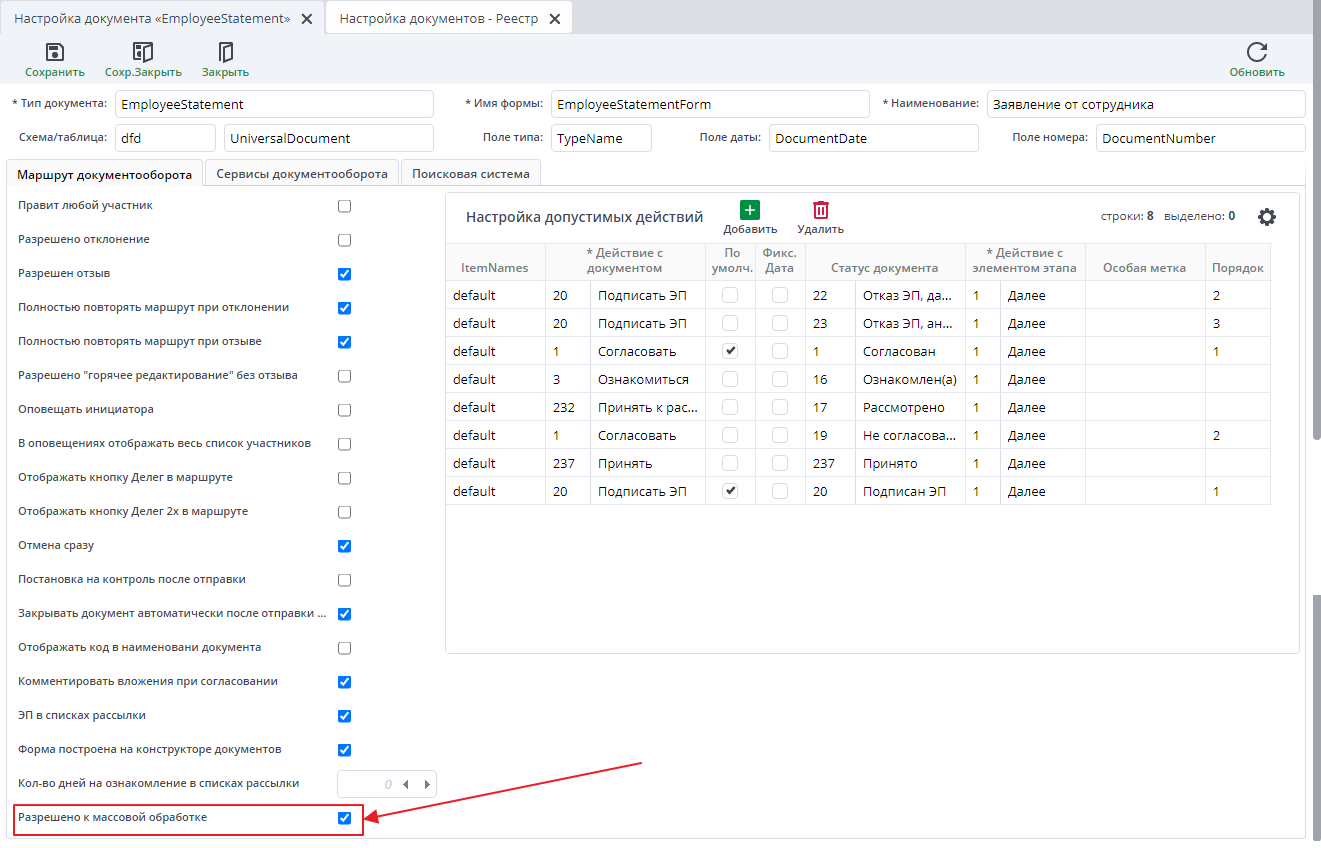Click the red Удалить trash icon
Image resolution: width=1321 pixels, height=848 pixels.
point(820,210)
